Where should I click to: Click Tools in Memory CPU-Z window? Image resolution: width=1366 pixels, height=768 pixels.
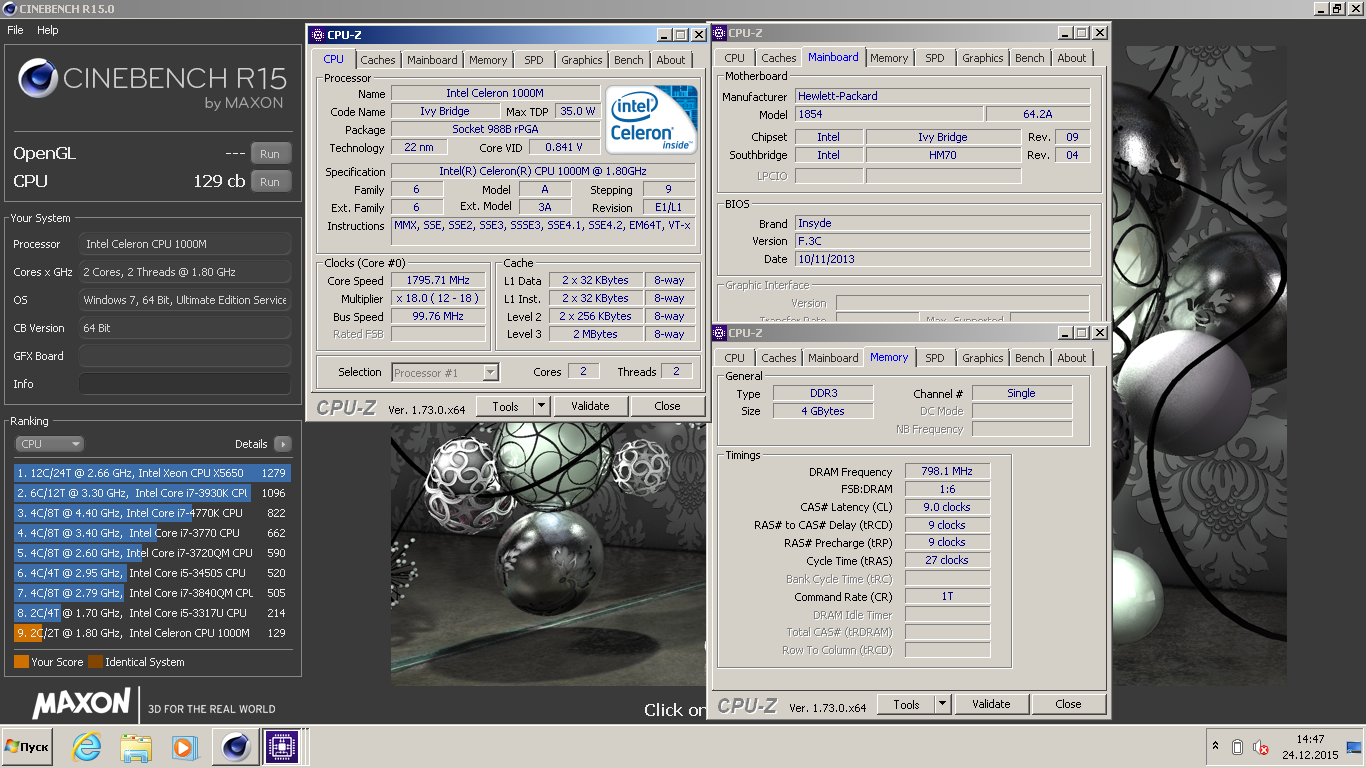click(x=906, y=704)
